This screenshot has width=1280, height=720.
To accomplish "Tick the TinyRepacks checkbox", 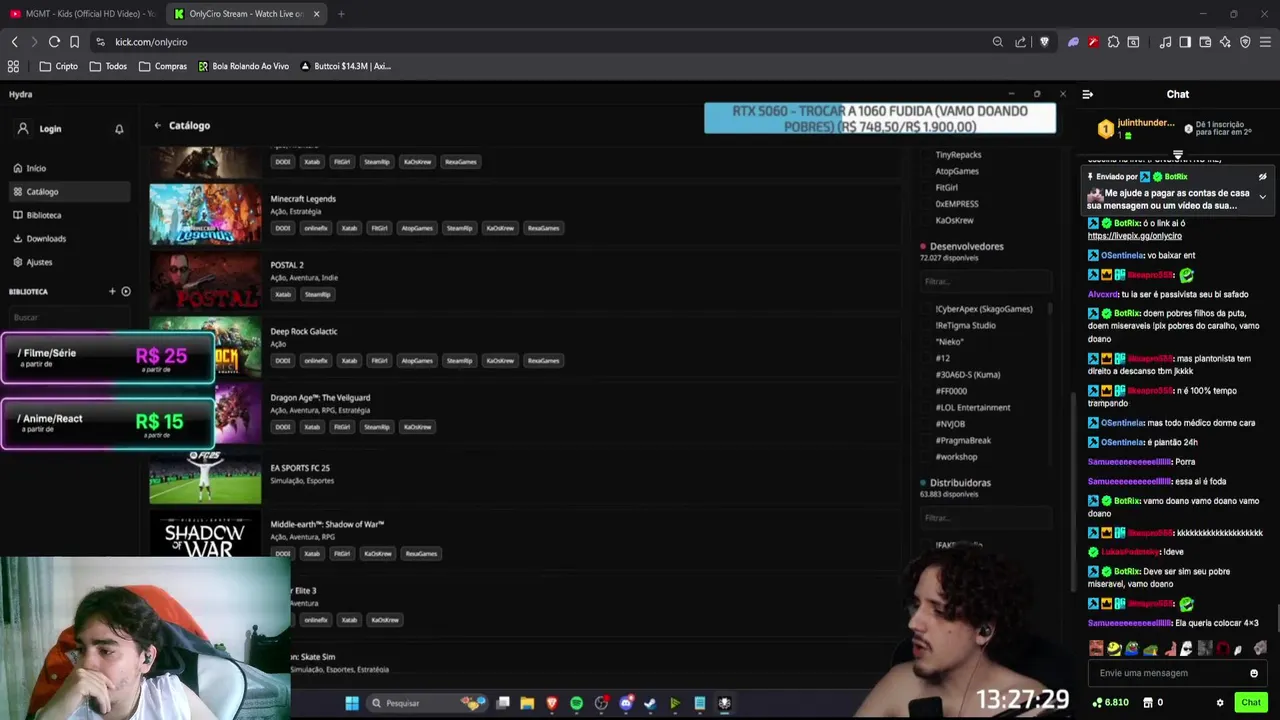I will 926,155.
